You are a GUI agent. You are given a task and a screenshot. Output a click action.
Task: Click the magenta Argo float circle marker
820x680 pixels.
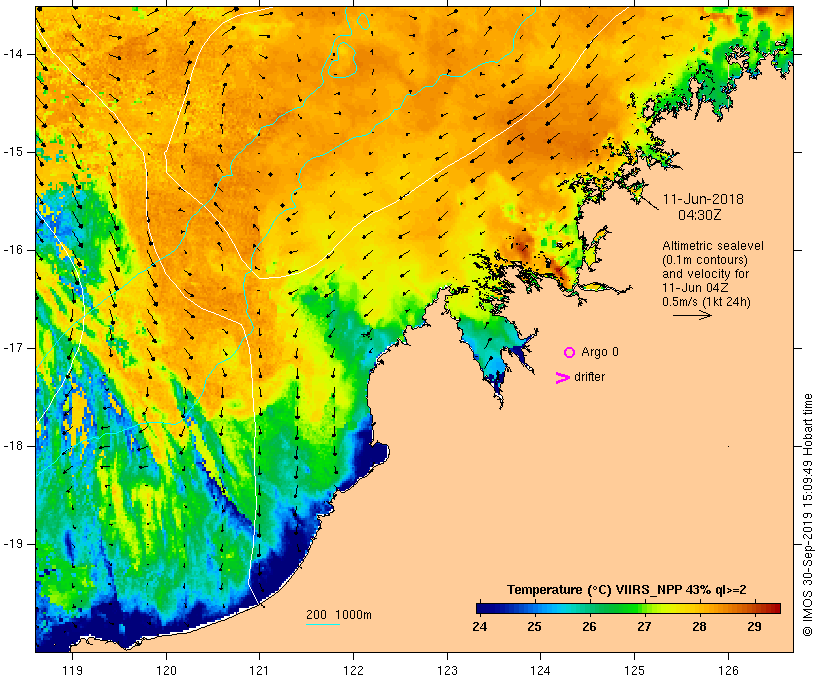[x=570, y=353]
